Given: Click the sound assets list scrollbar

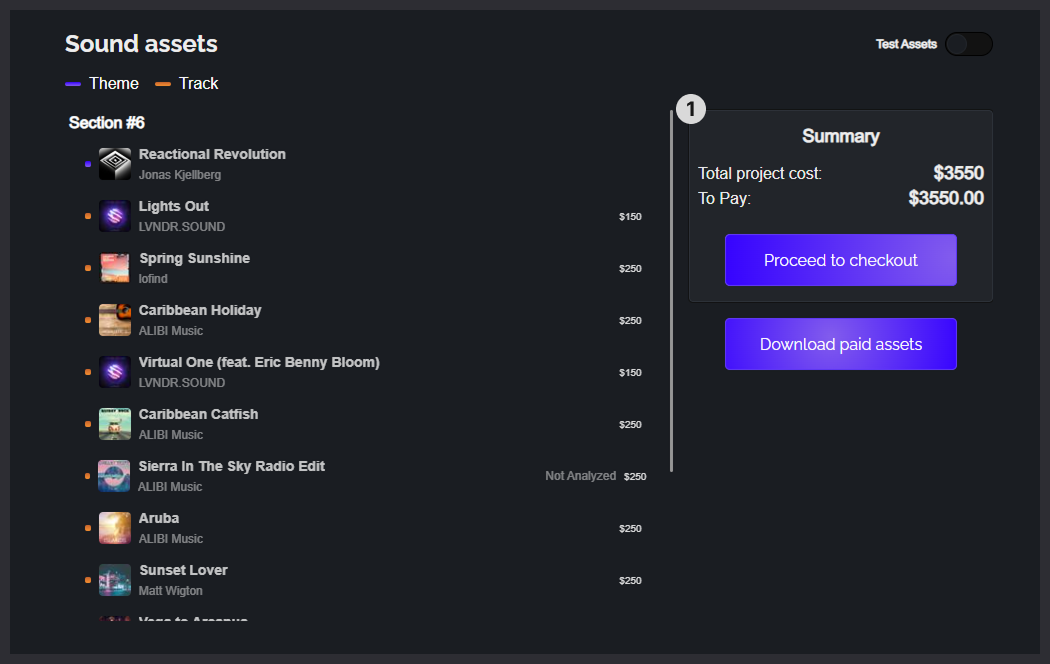Looking at the screenshot, I should 672,290.
